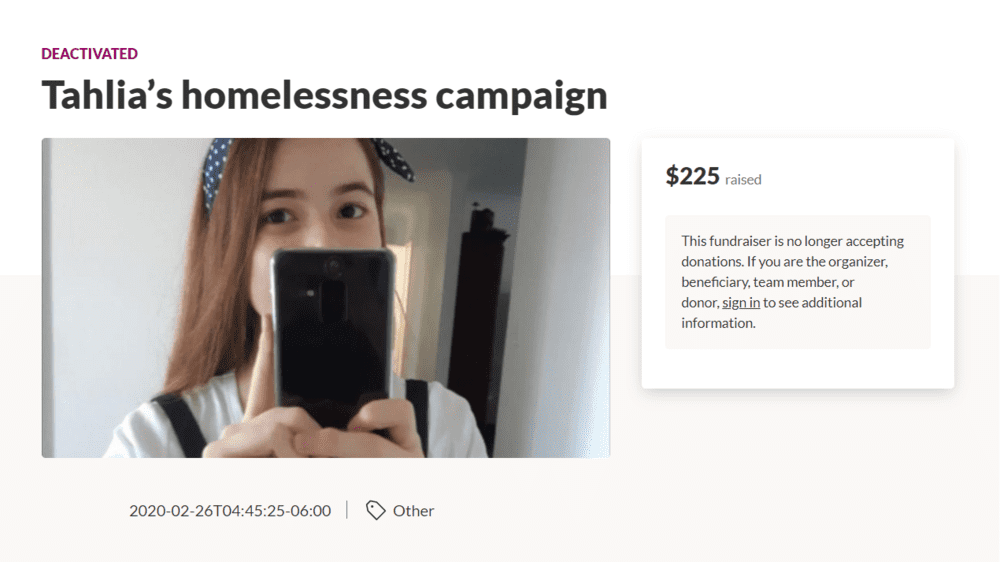
Task: Click the word 'campaign' in the title
Action: pyautogui.click(x=522, y=97)
